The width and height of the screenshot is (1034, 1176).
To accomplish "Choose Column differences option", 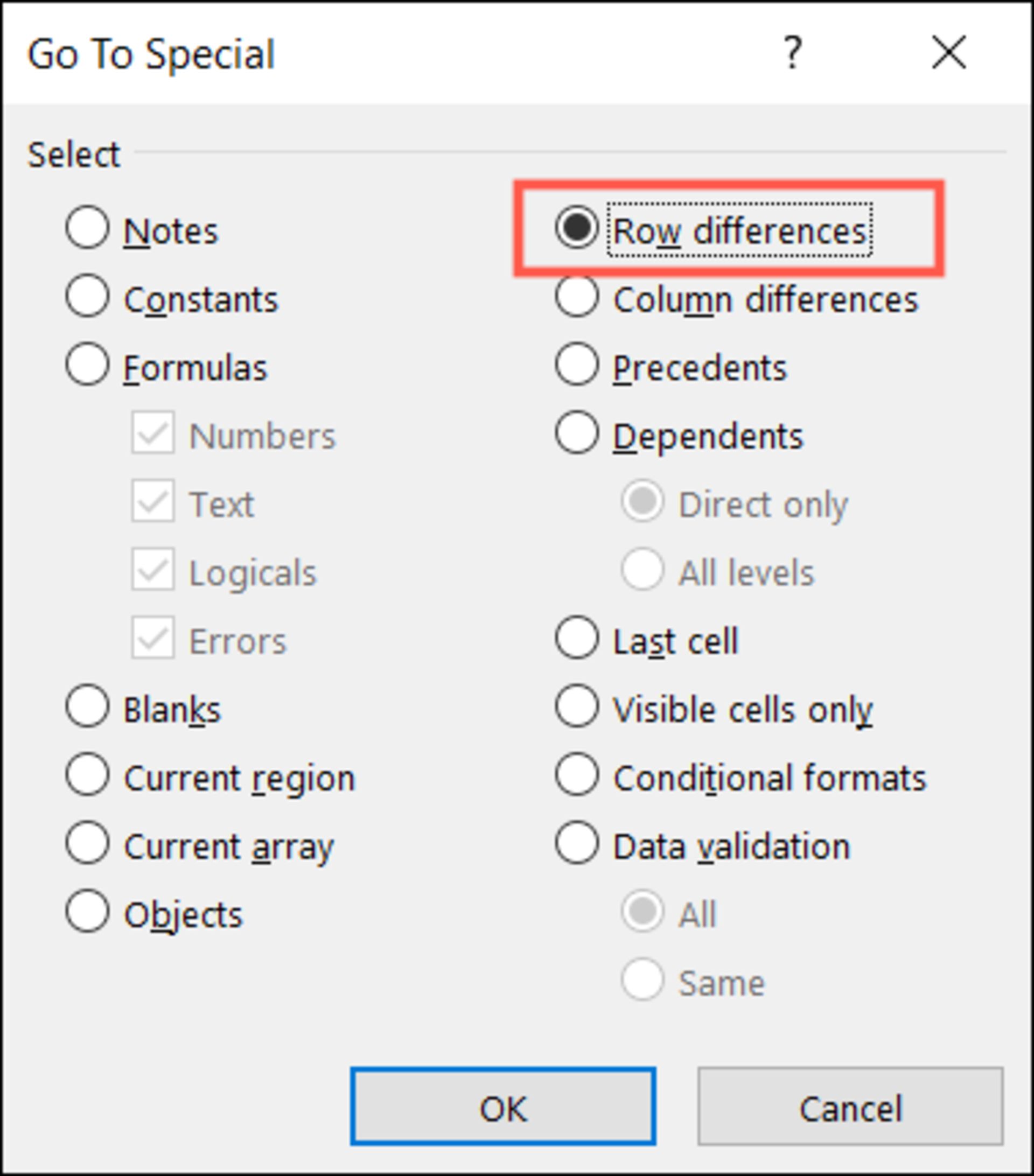I will [x=577, y=296].
